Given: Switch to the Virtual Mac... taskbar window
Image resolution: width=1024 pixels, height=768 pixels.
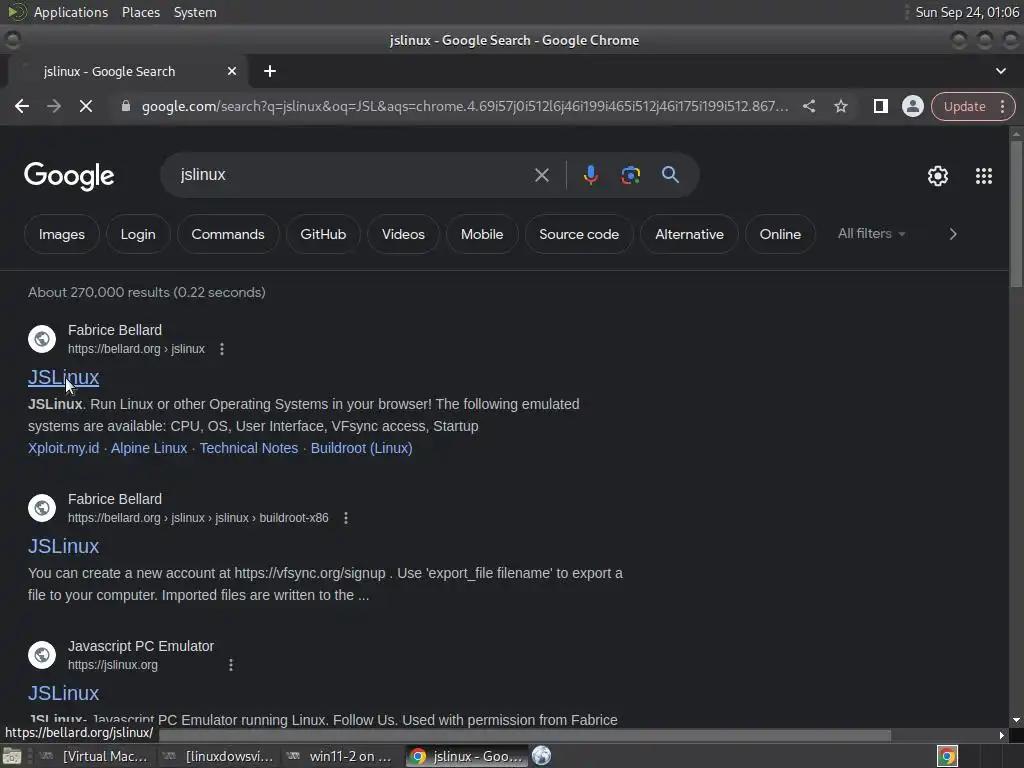Looking at the screenshot, I should point(93,756).
